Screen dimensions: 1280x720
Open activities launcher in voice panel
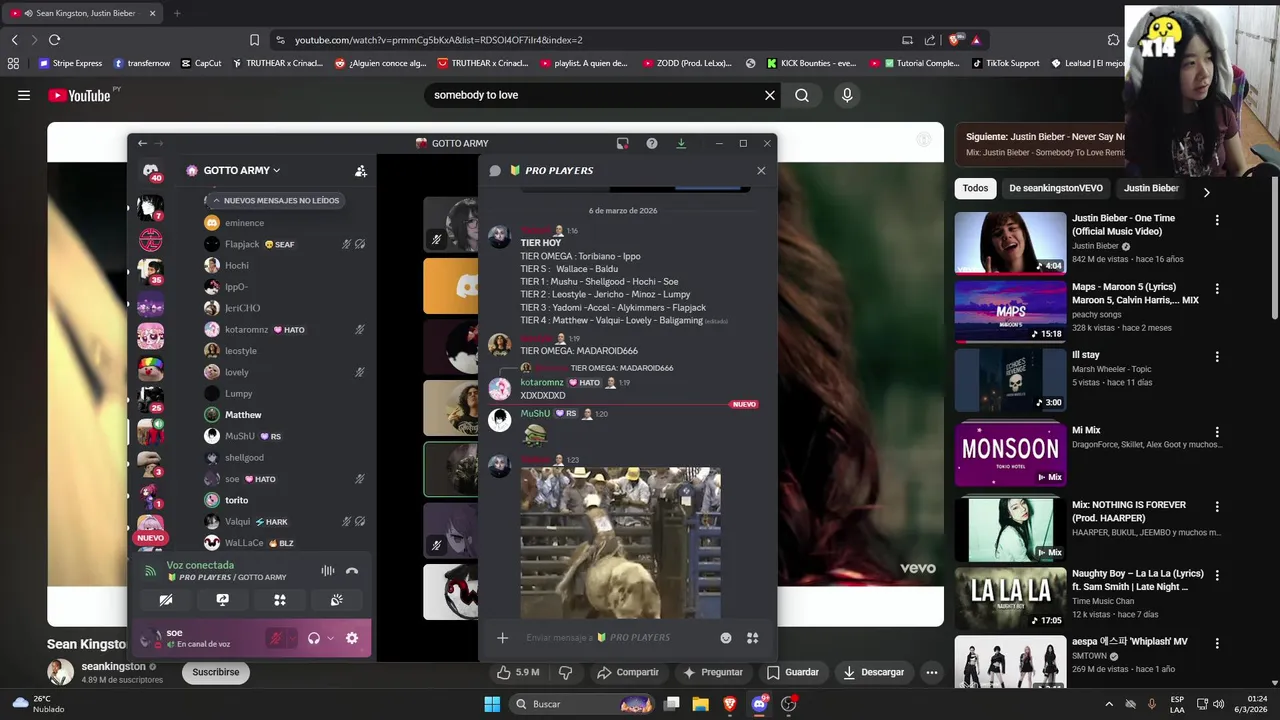(280, 600)
